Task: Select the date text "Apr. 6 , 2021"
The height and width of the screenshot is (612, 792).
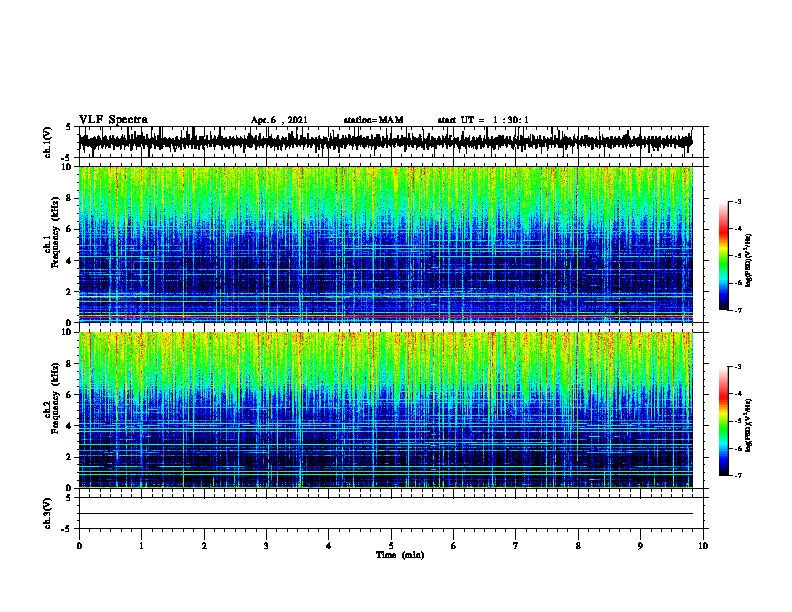Action: (x=279, y=120)
